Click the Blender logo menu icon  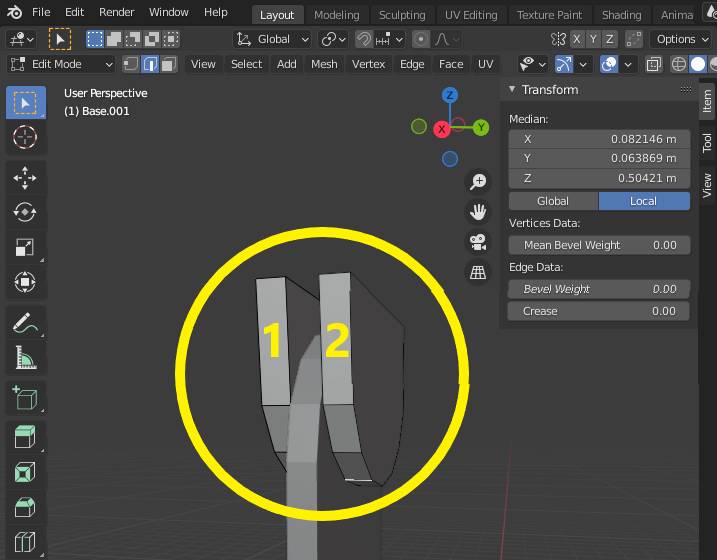(14, 12)
